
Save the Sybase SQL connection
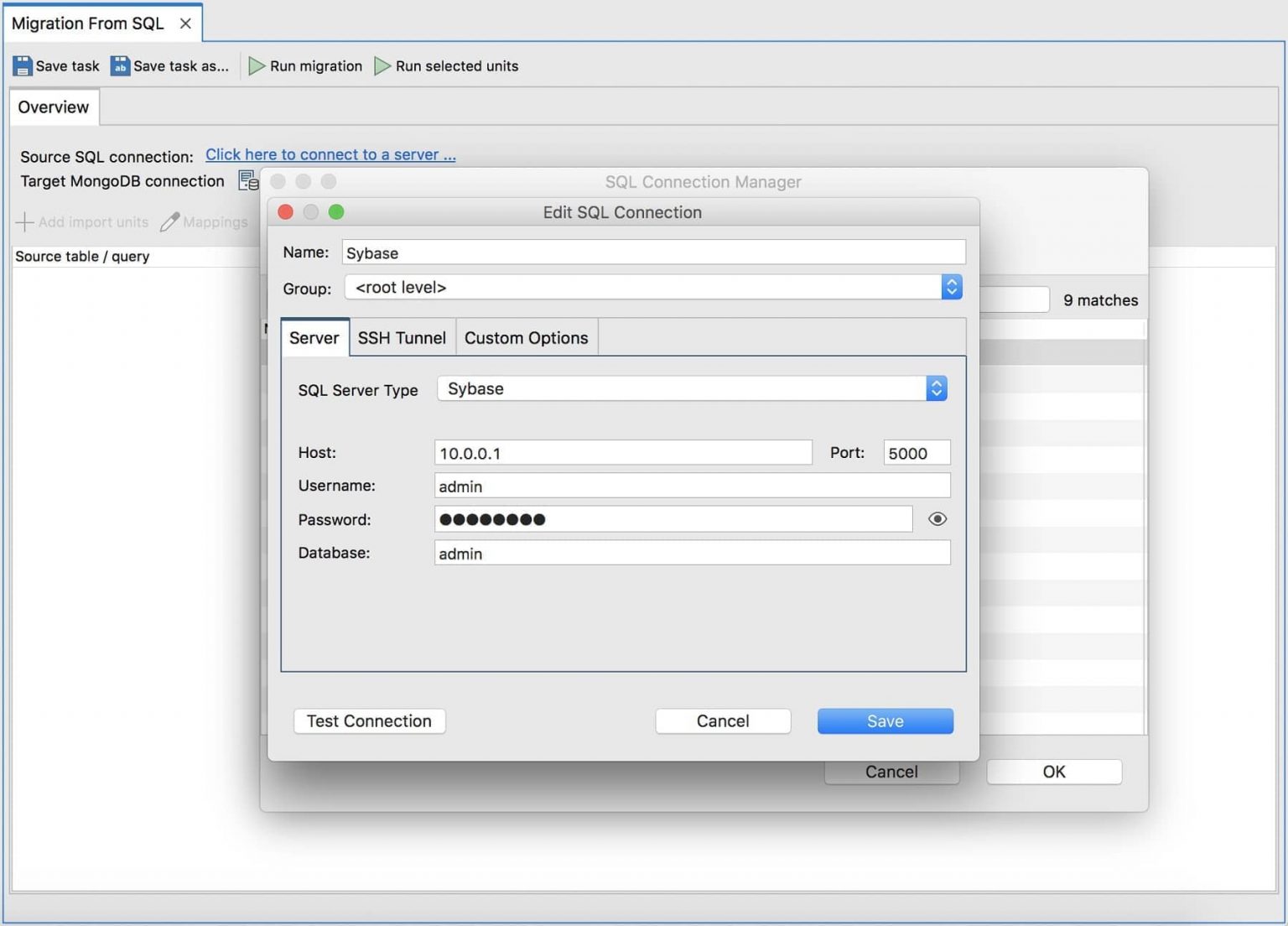coord(885,721)
